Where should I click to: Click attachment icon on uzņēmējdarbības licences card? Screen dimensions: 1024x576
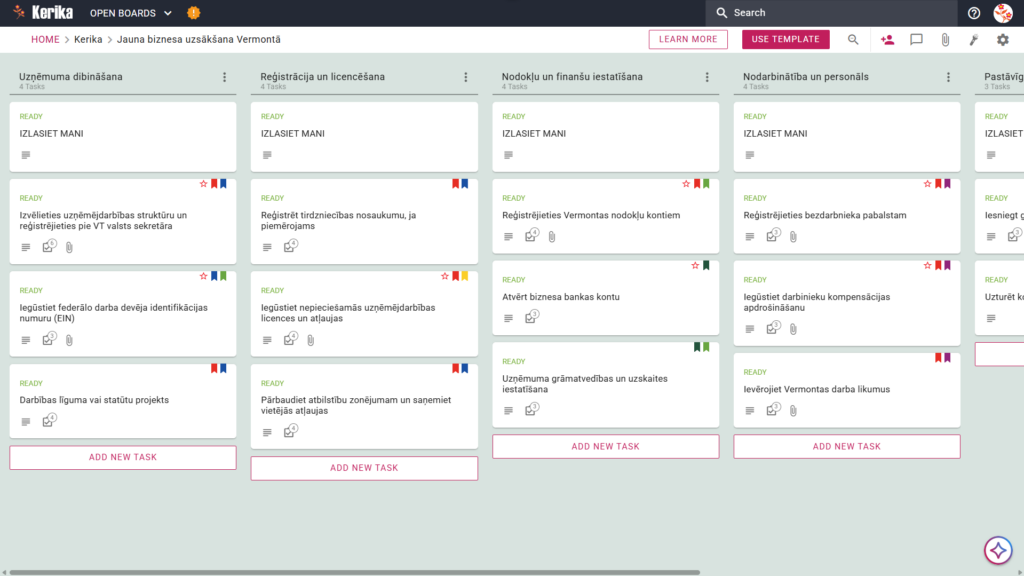tap(311, 340)
